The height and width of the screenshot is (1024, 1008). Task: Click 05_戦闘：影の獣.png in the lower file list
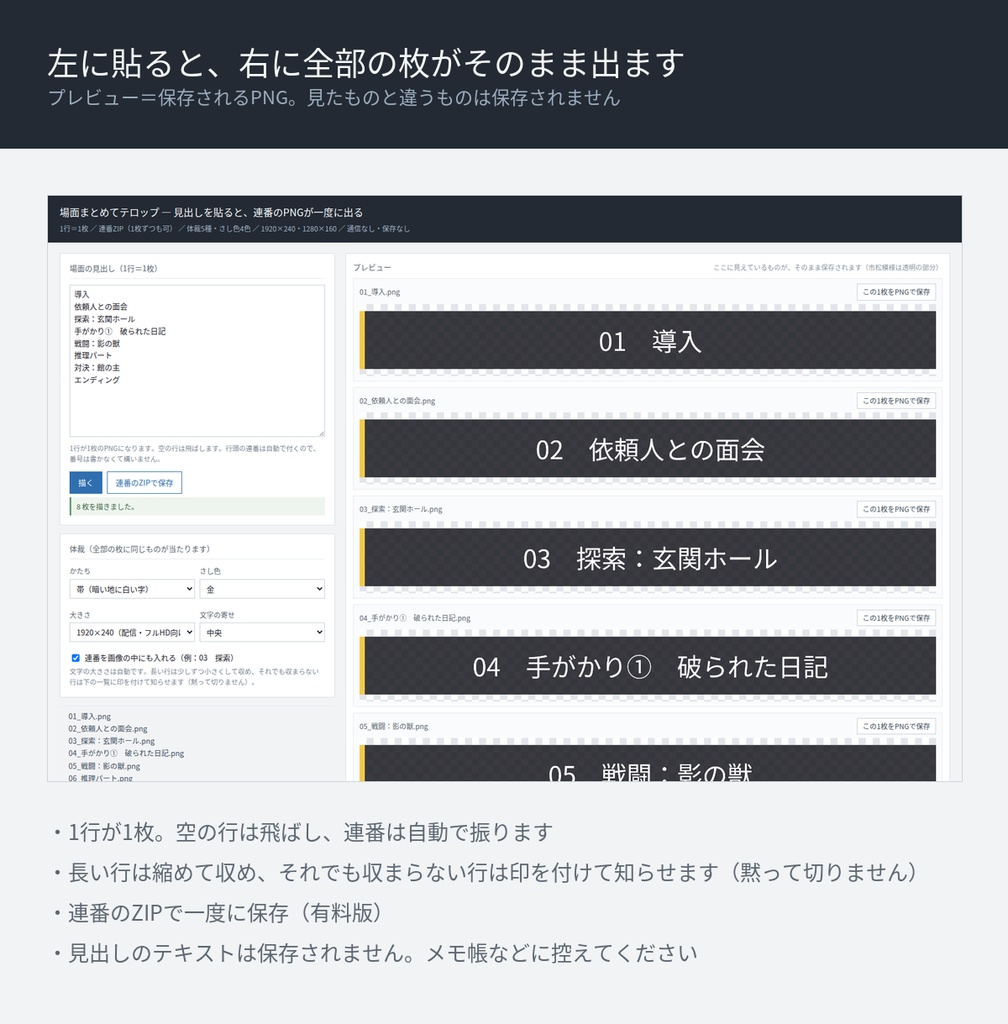[x=104, y=766]
